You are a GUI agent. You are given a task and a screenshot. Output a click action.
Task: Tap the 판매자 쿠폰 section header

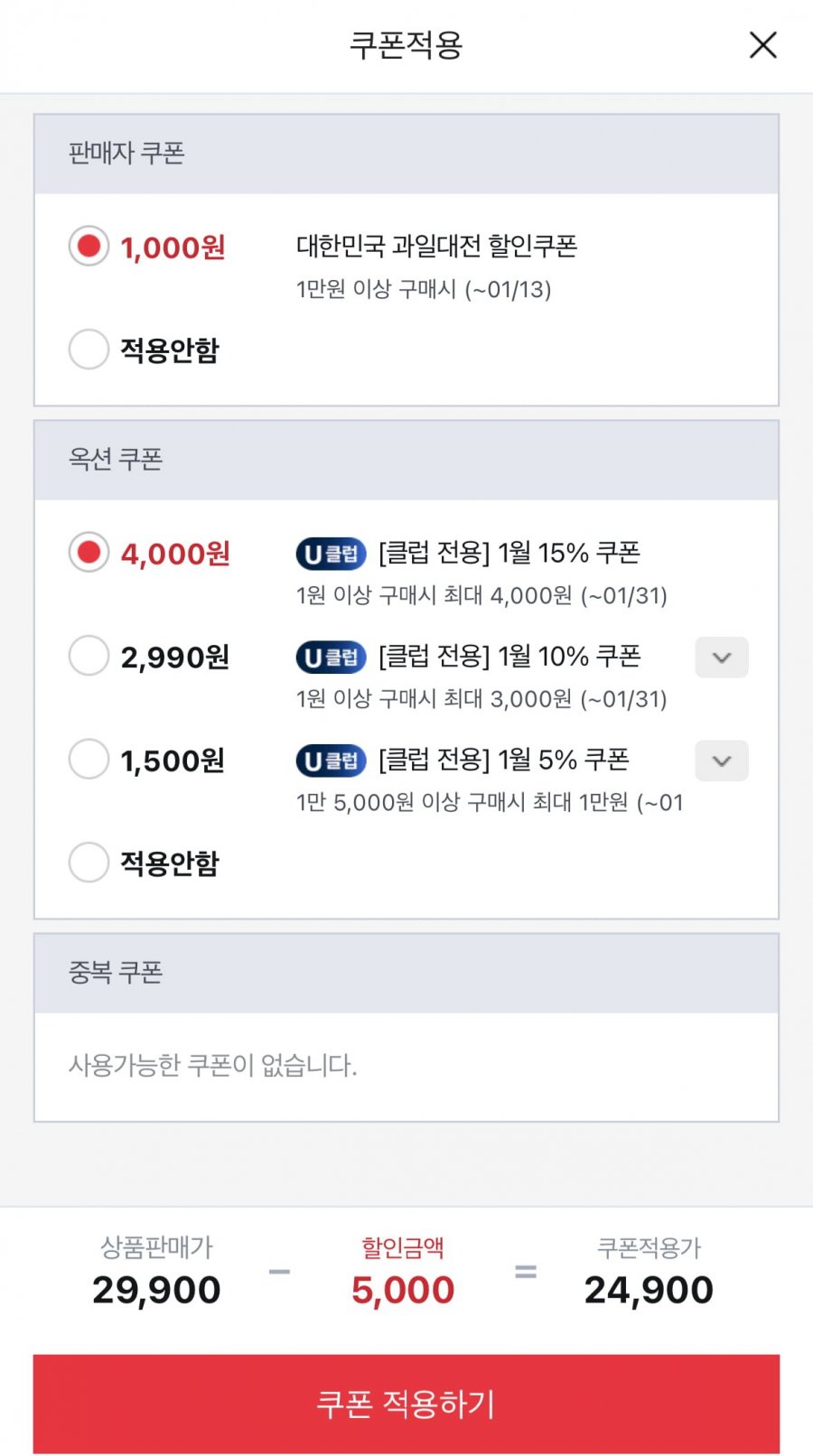coord(126,154)
